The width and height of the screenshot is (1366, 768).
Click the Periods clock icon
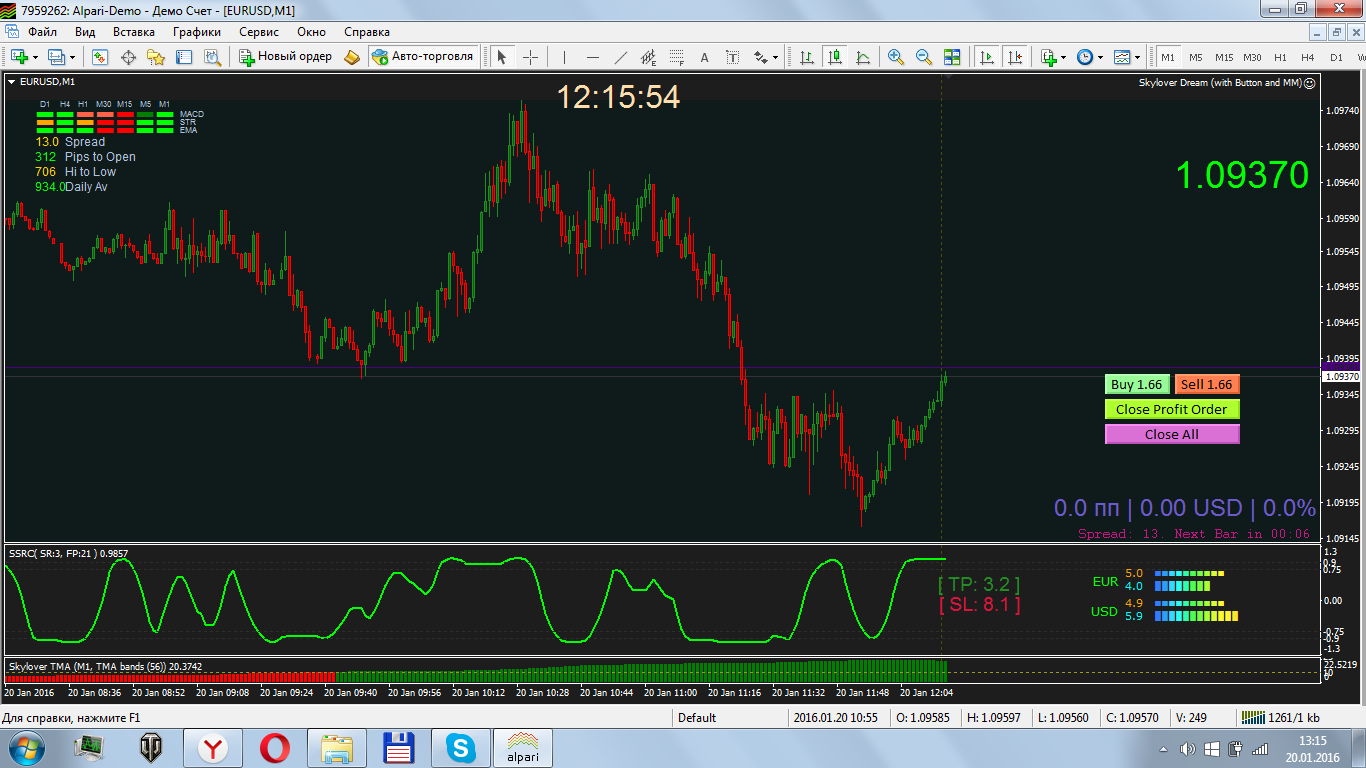(1085, 57)
